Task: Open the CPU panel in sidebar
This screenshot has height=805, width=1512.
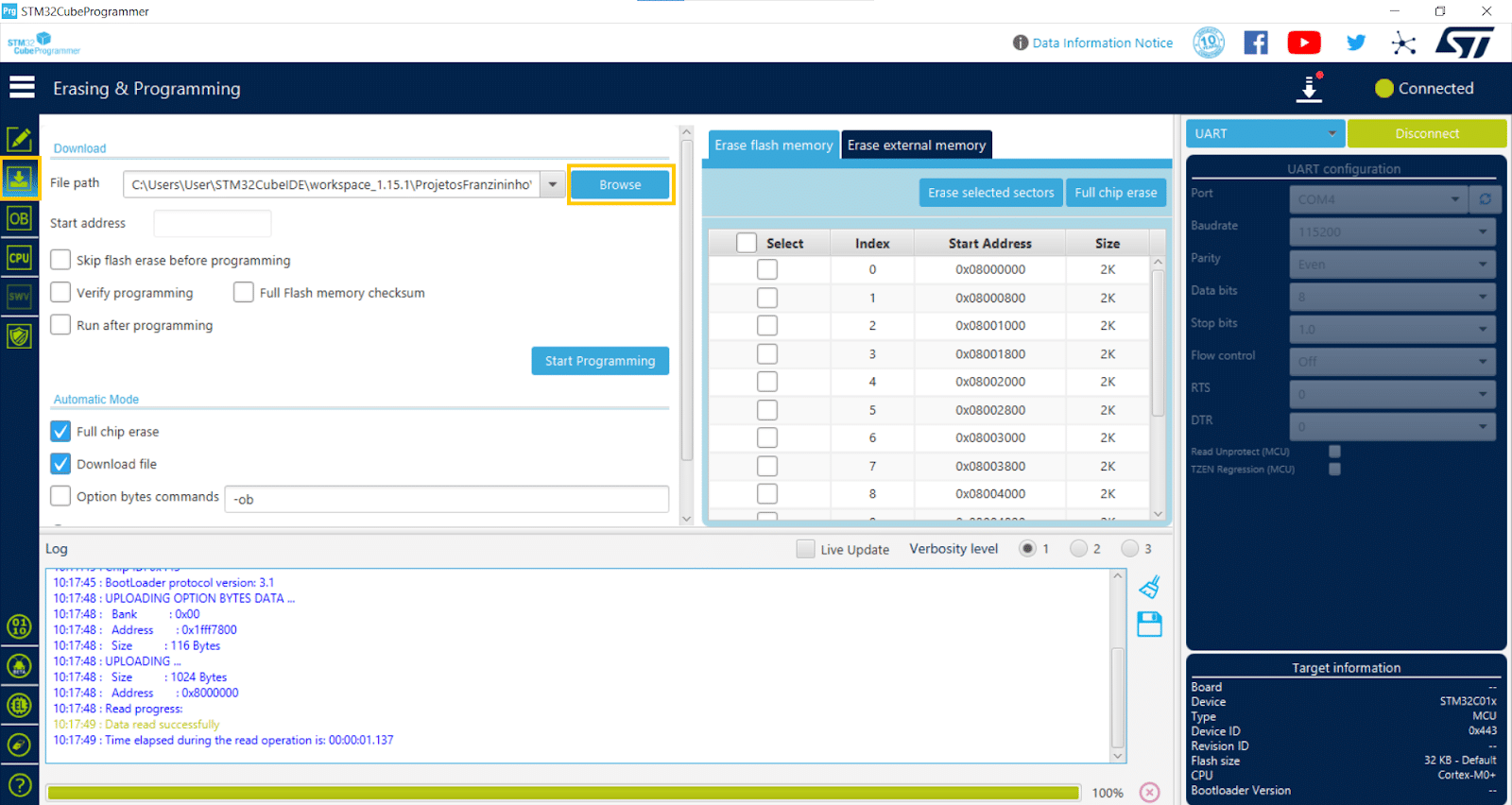Action: pyautogui.click(x=19, y=258)
